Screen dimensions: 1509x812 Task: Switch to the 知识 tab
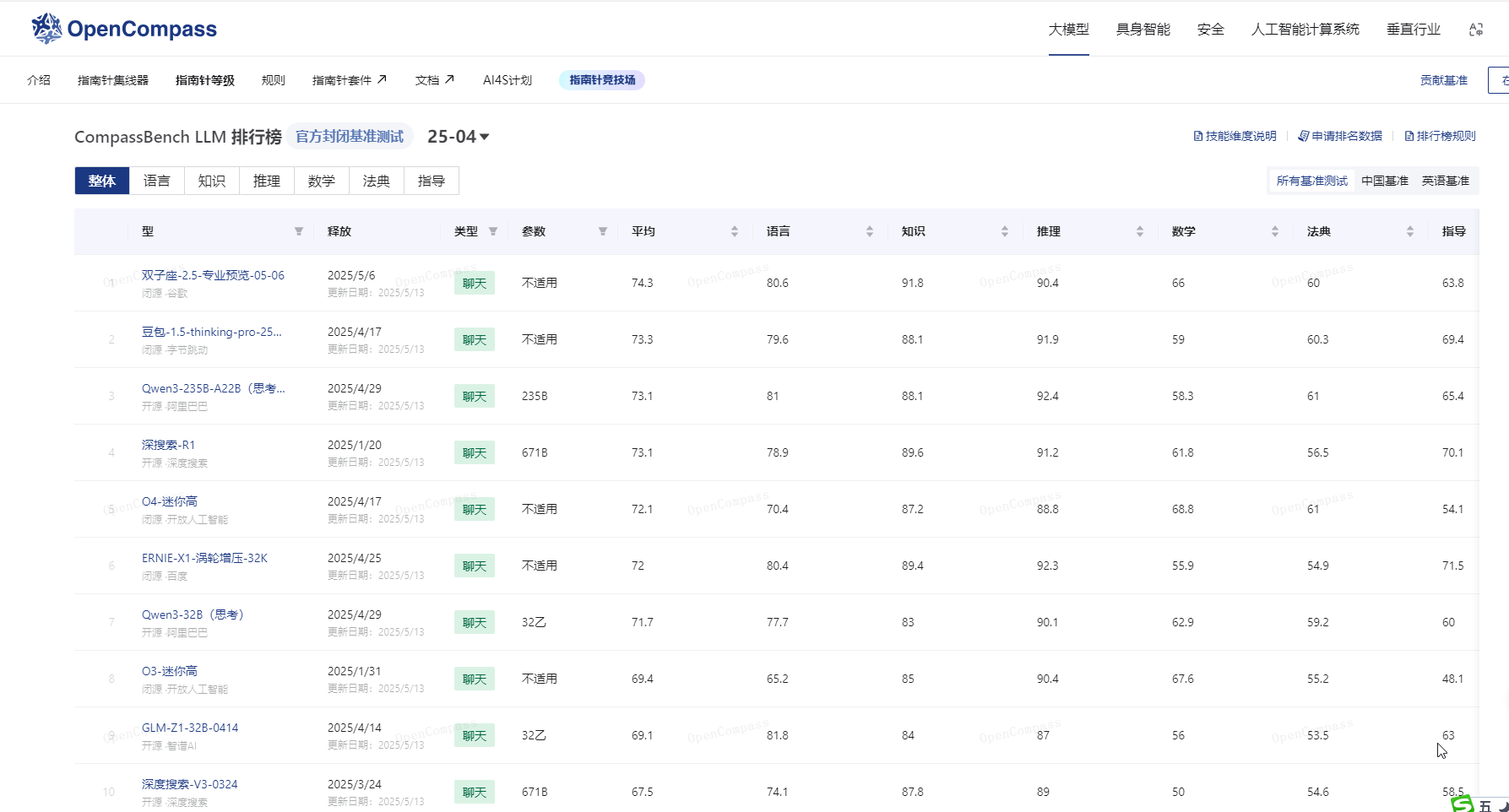click(212, 181)
